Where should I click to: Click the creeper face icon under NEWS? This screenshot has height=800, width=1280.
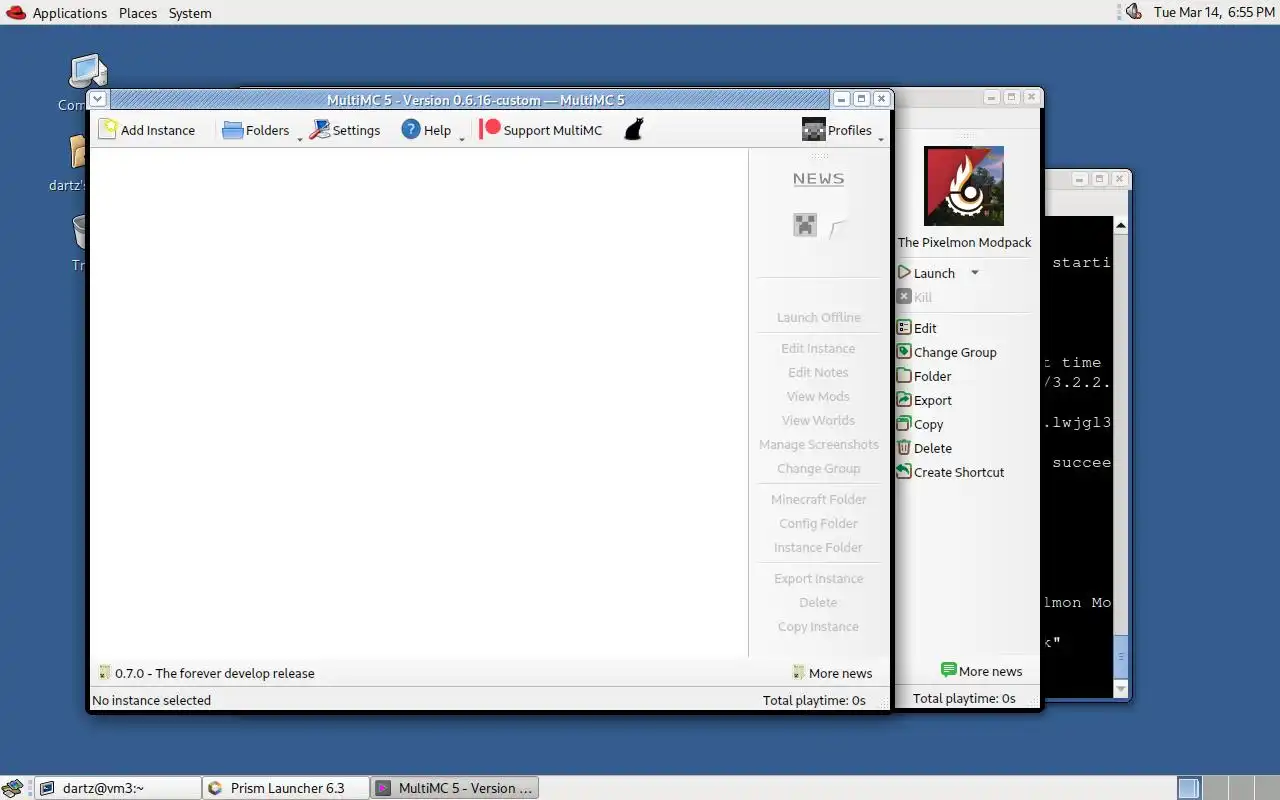tap(805, 225)
